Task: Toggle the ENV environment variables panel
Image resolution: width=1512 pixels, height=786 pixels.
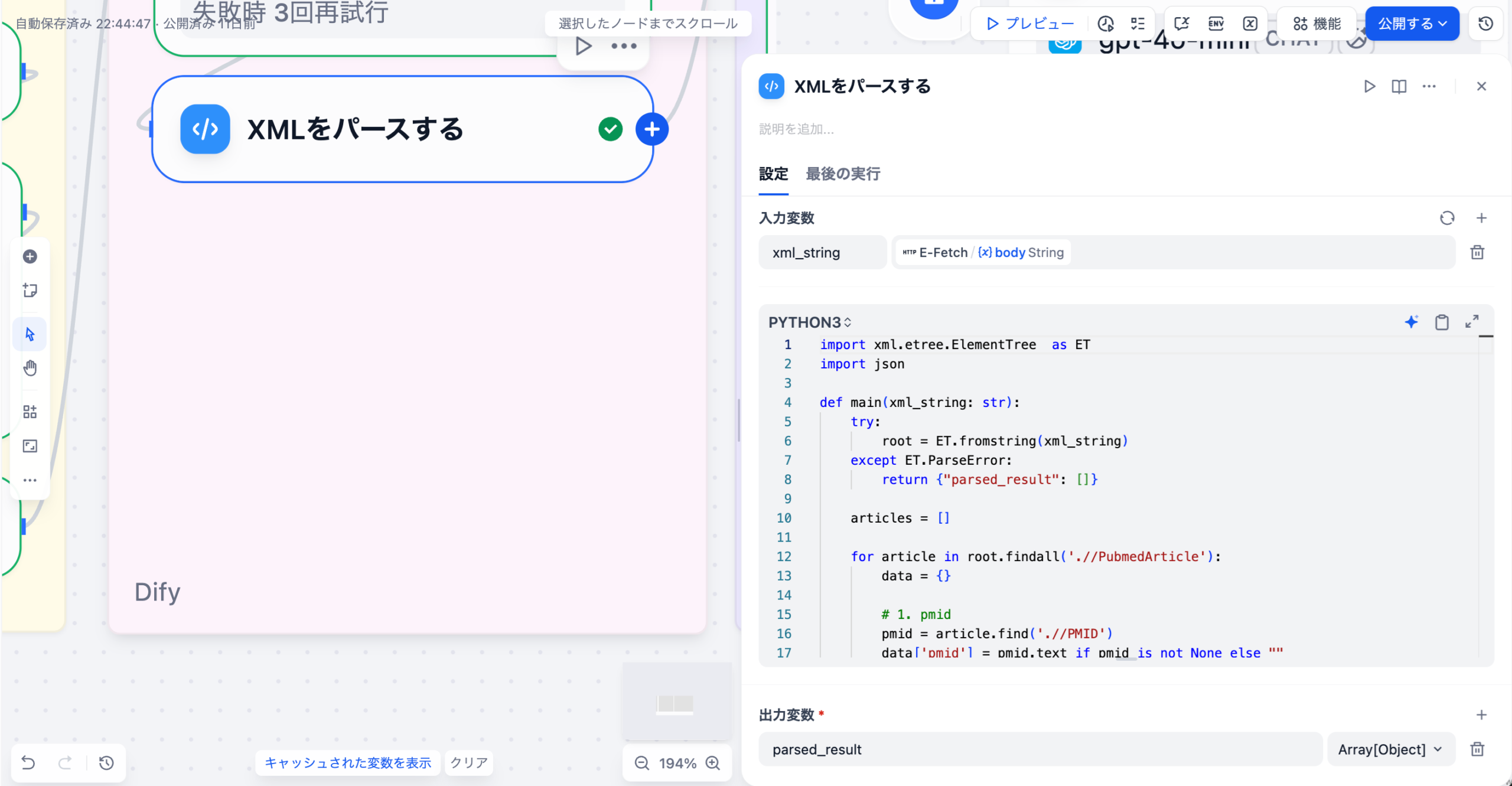Action: (1216, 24)
